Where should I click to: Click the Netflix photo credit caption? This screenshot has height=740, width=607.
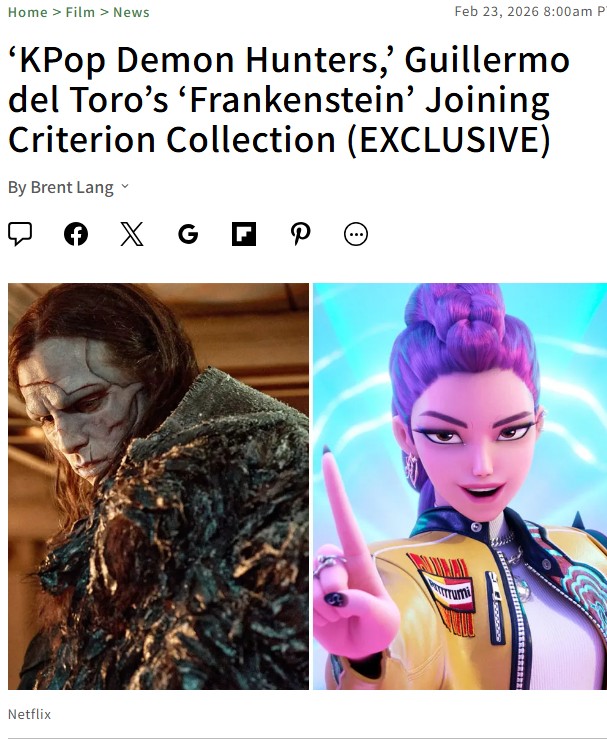pos(29,714)
